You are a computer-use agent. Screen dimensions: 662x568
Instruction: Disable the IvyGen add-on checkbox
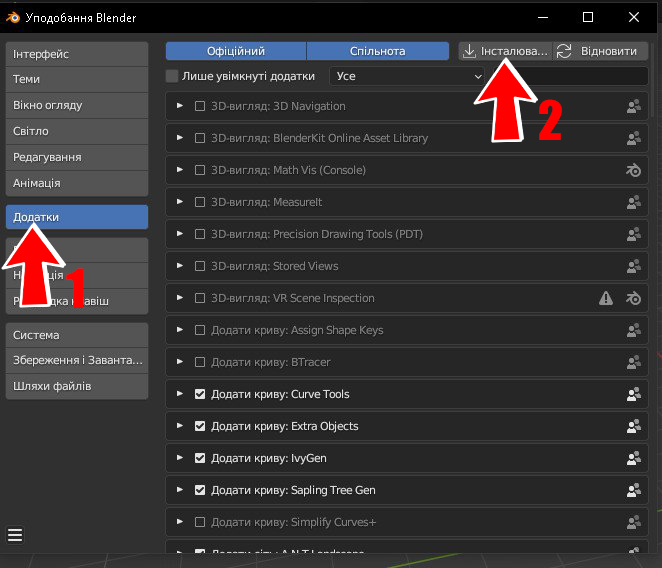point(200,458)
